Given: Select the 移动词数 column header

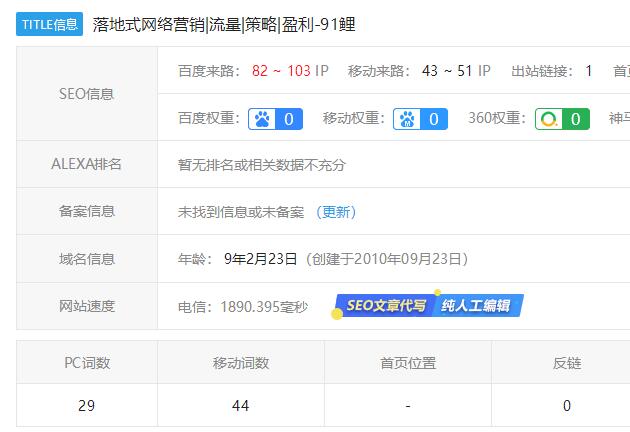Looking at the screenshot, I should point(240,363).
